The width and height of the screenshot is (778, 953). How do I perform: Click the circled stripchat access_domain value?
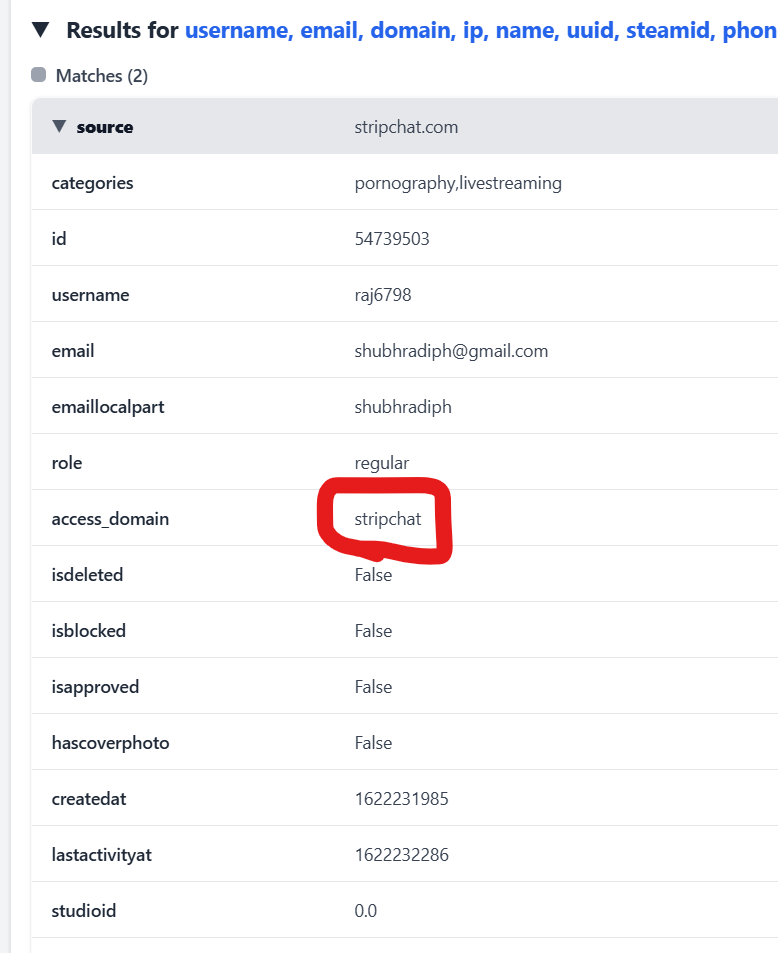tap(388, 519)
